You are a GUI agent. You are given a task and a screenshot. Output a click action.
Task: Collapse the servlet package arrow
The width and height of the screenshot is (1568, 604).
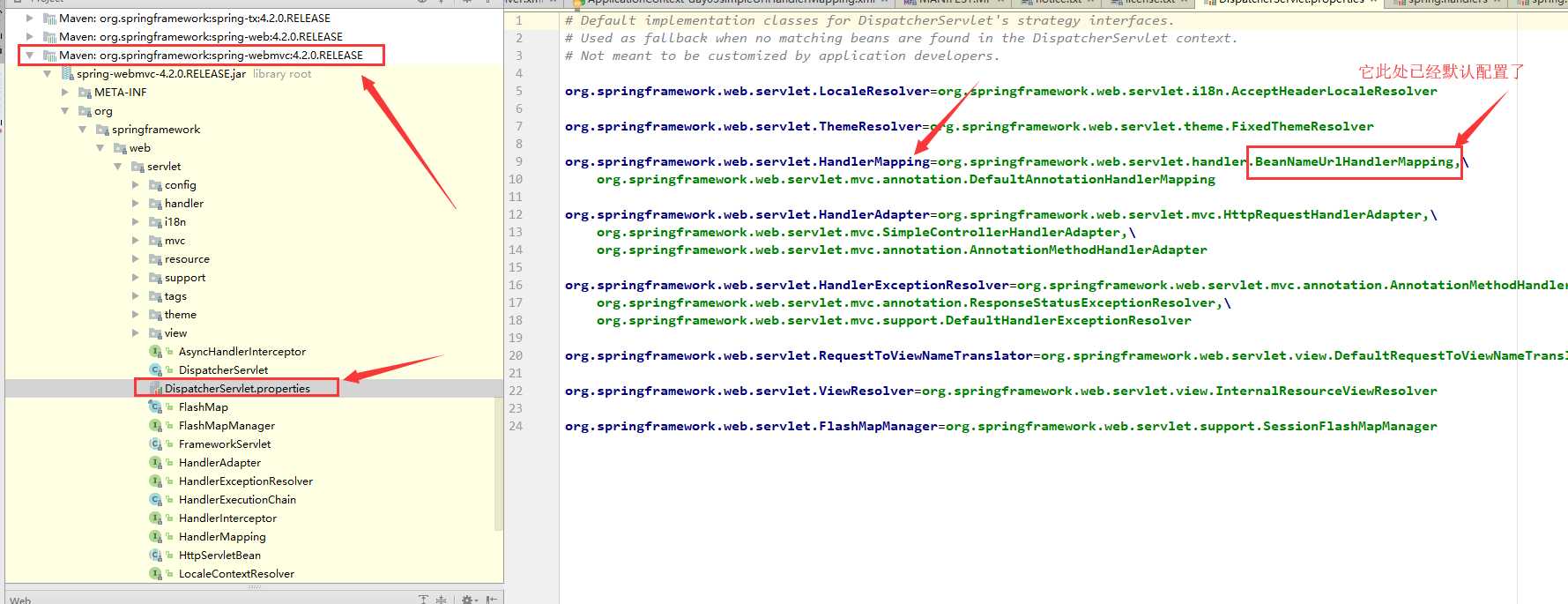point(118,166)
